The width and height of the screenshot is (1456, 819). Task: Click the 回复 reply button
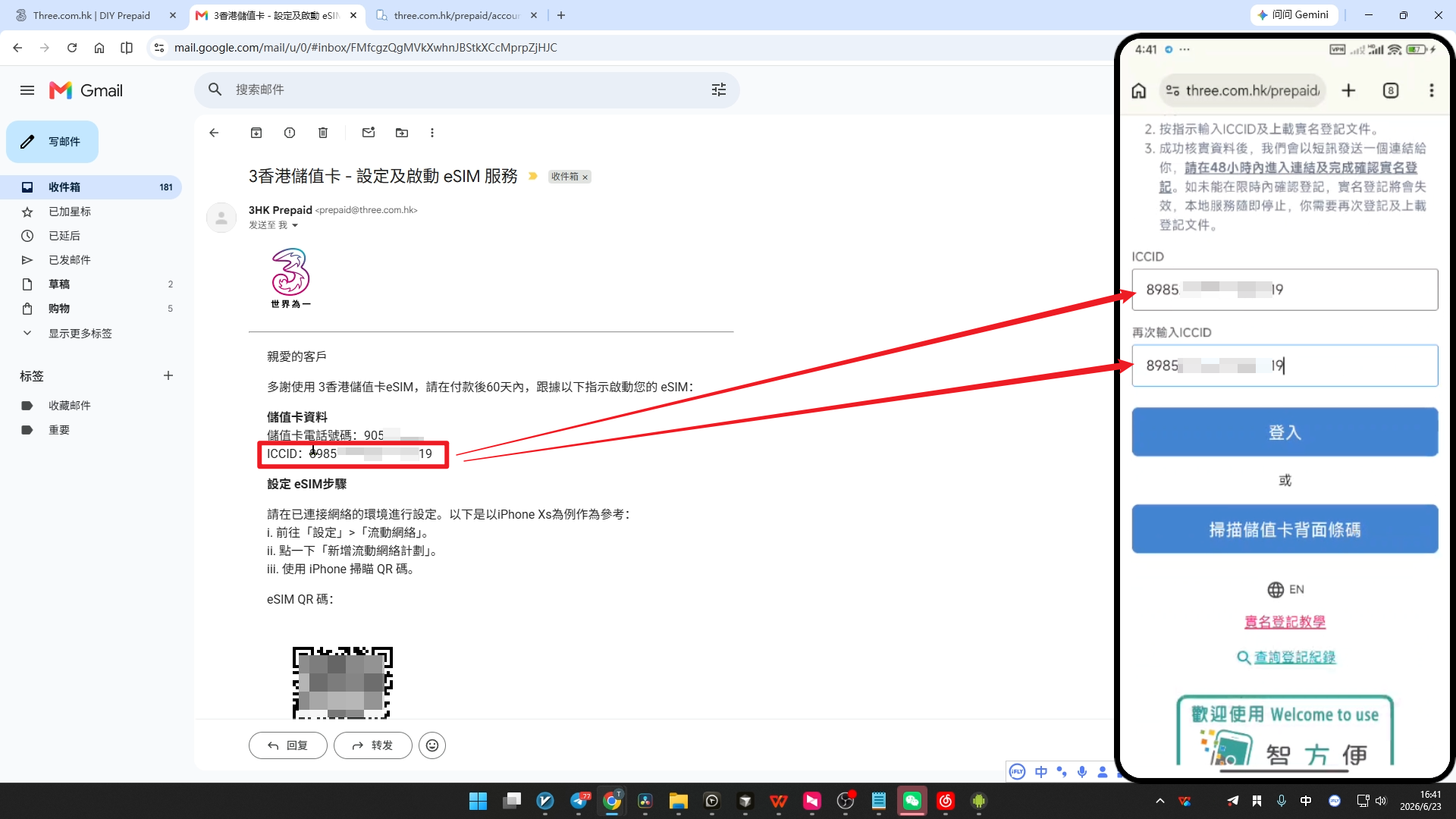point(288,745)
